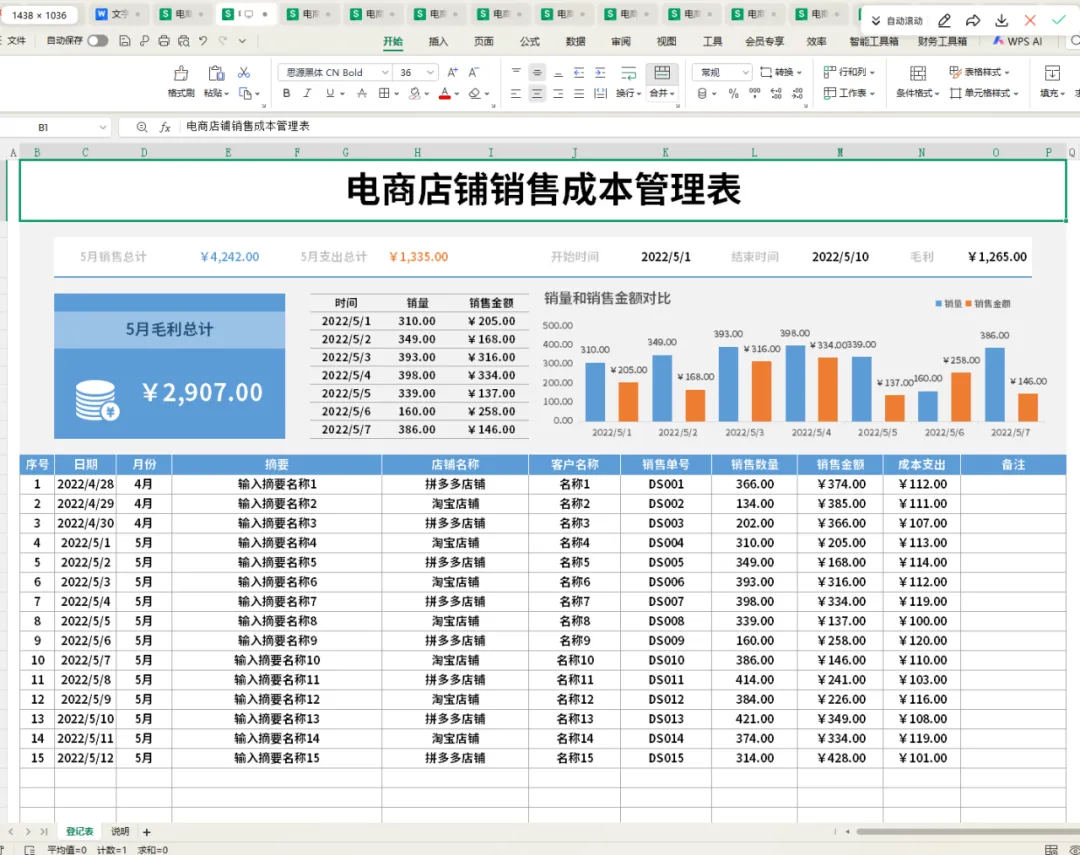Click the zoom magnifier icon in formula bar

(142, 127)
